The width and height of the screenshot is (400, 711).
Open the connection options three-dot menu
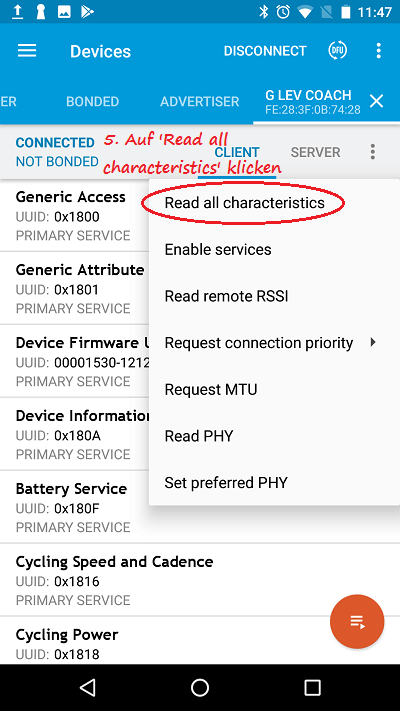pyautogui.click(x=372, y=152)
